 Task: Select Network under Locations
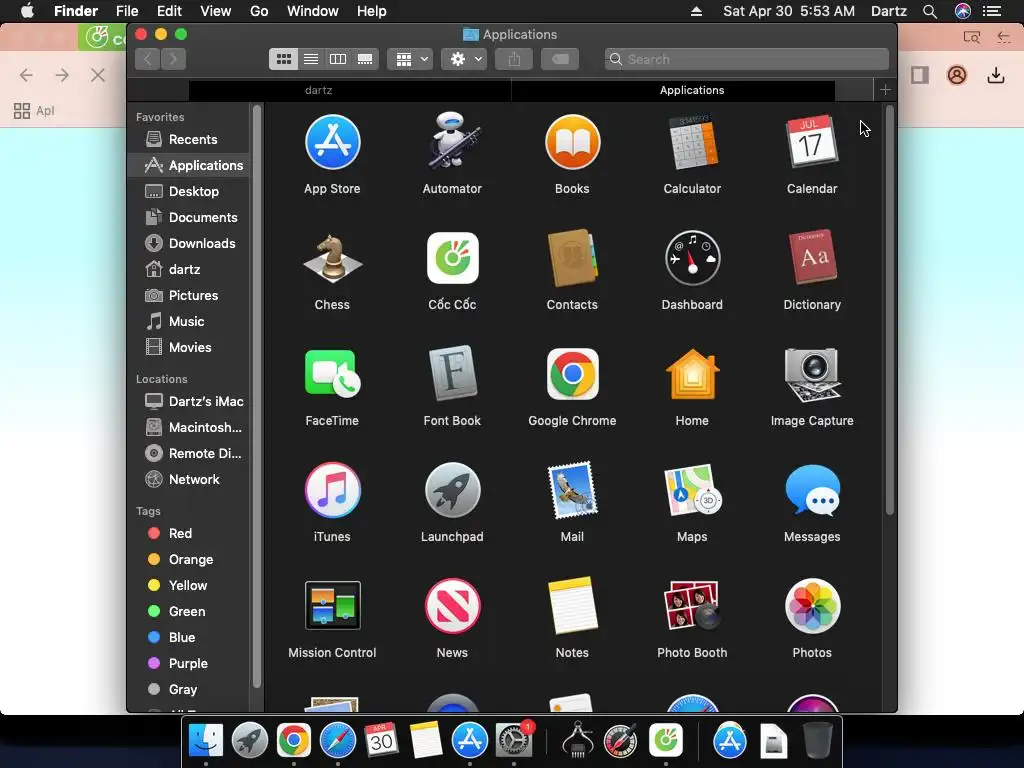pyautogui.click(x=189, y=479)
